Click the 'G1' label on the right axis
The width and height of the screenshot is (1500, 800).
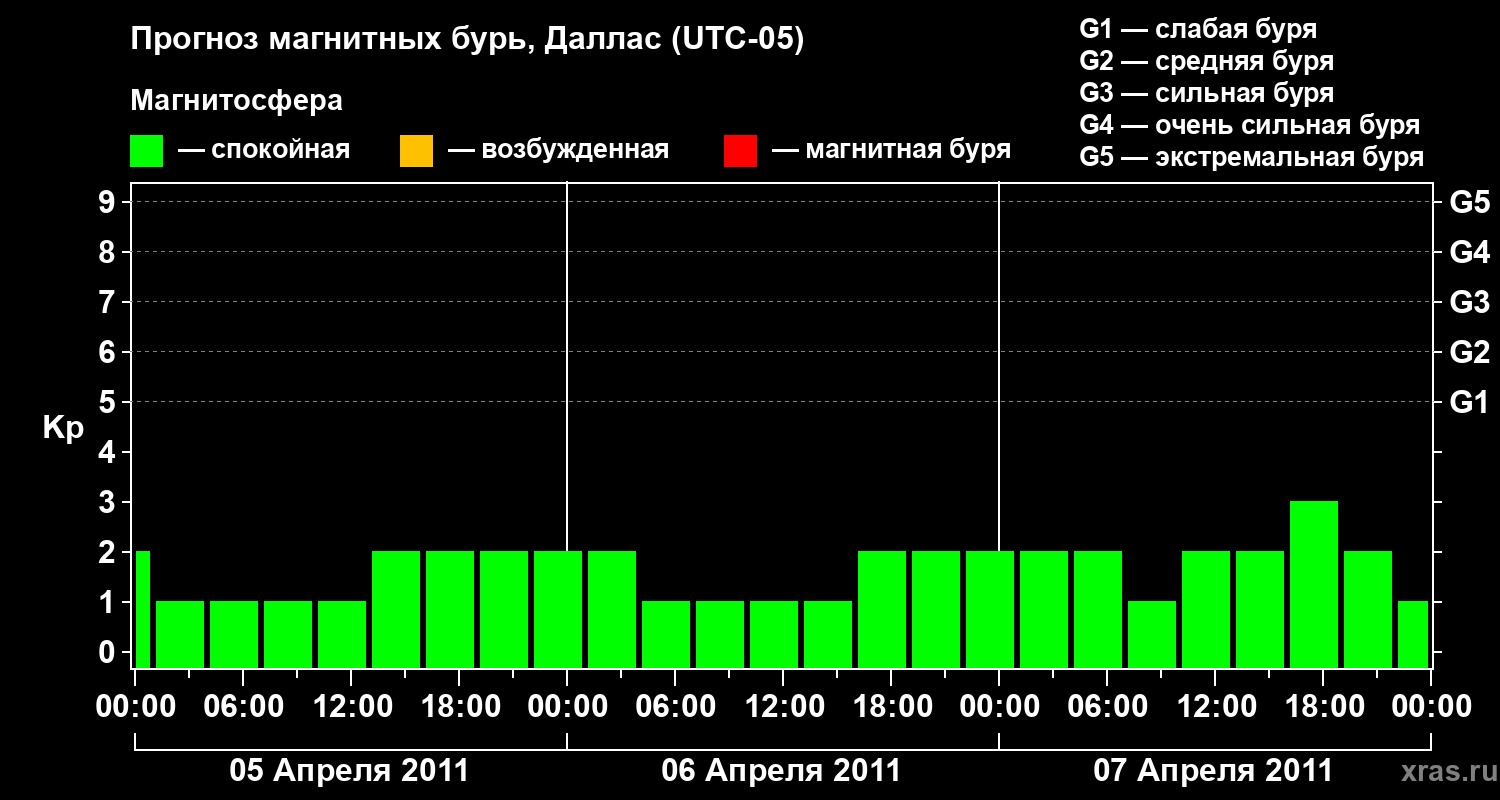pos(1470,402)
